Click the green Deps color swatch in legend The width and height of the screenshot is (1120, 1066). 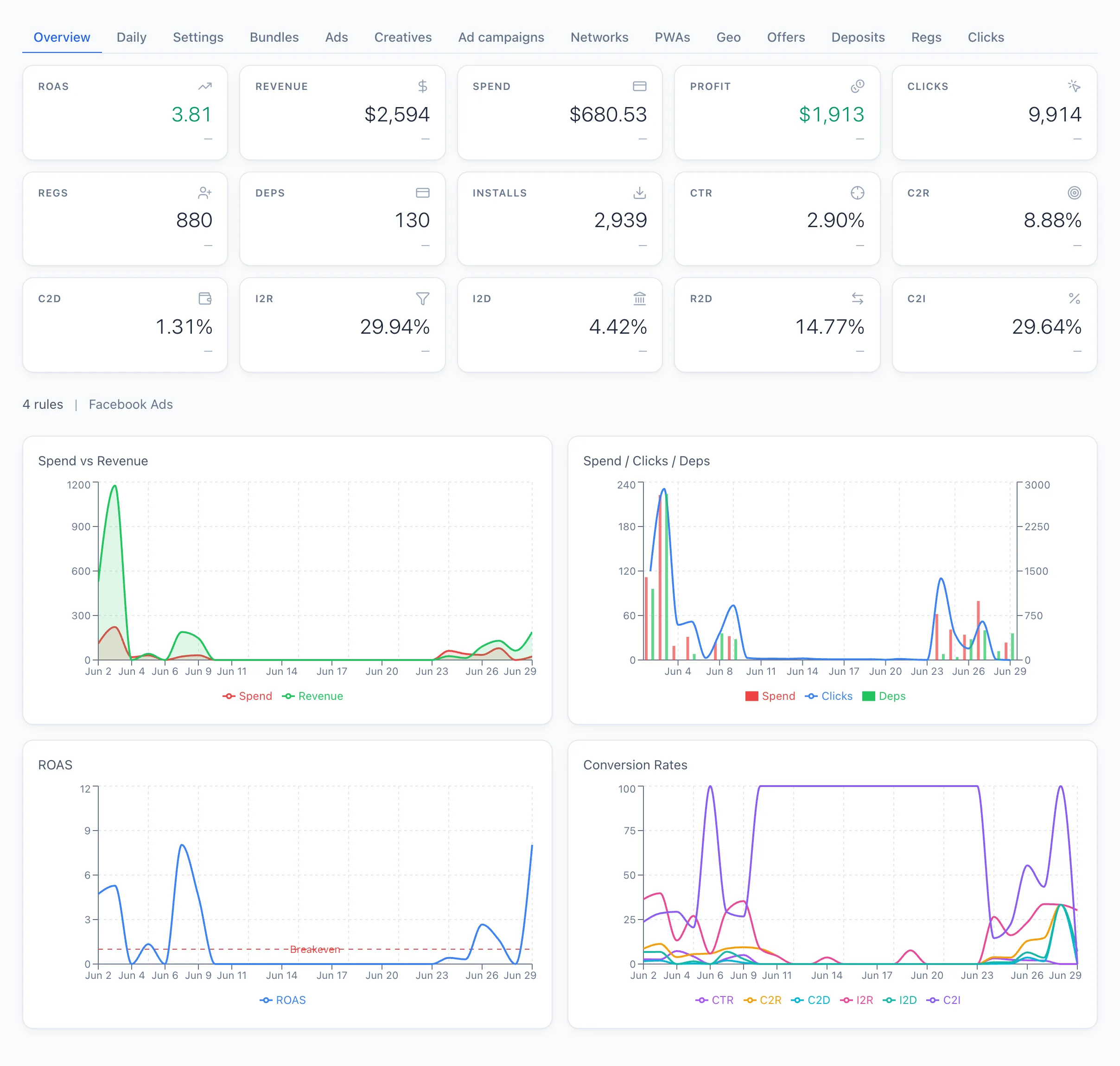coord(868,696)
